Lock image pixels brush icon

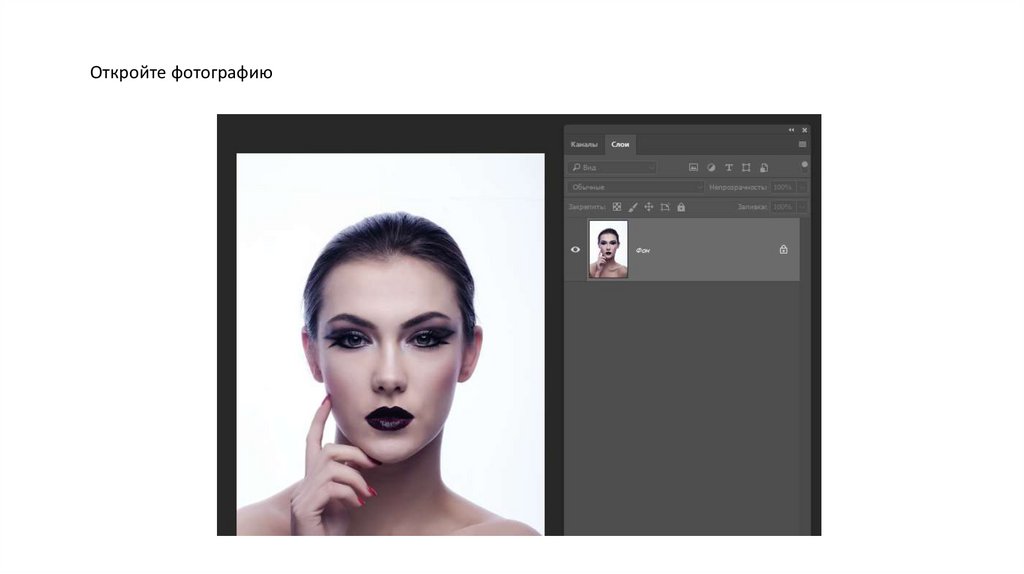[x=633, y=207]
